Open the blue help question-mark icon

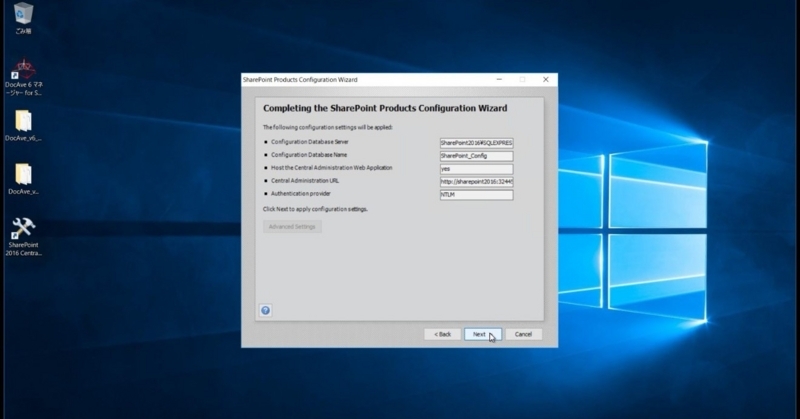click(x=265, y=310)
